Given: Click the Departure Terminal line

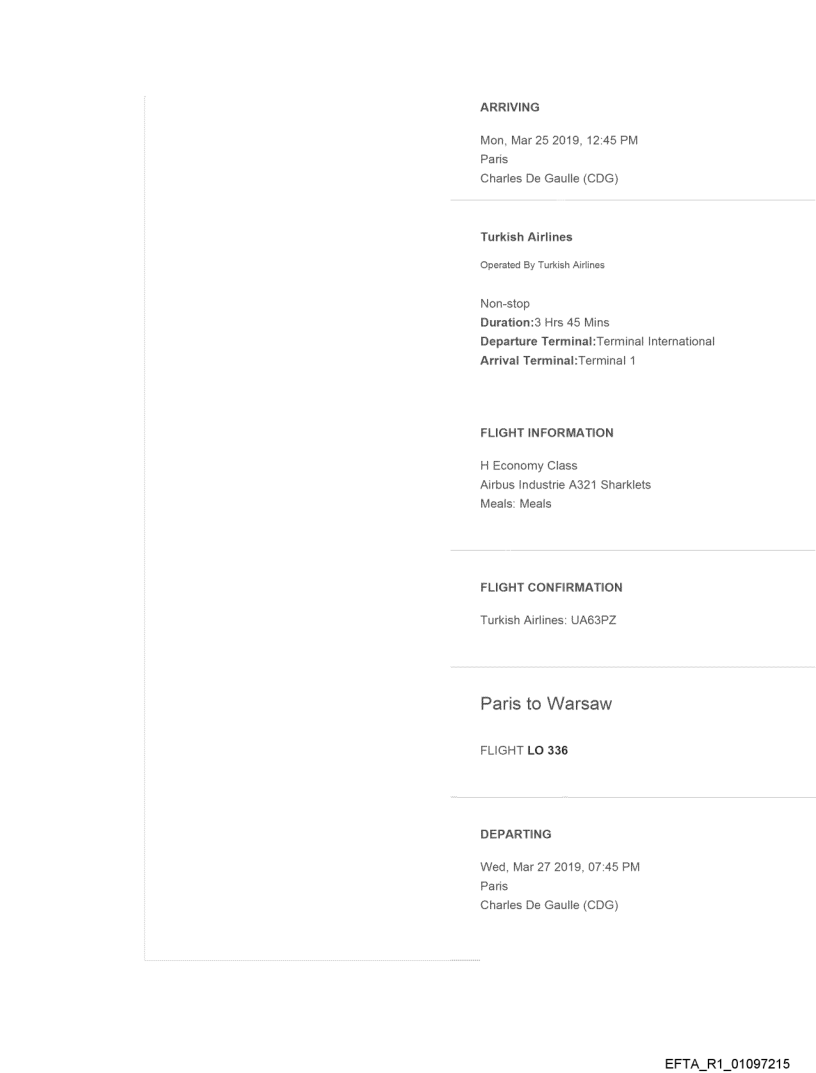Looking at the screenshot, I should (x=597, y=341).
